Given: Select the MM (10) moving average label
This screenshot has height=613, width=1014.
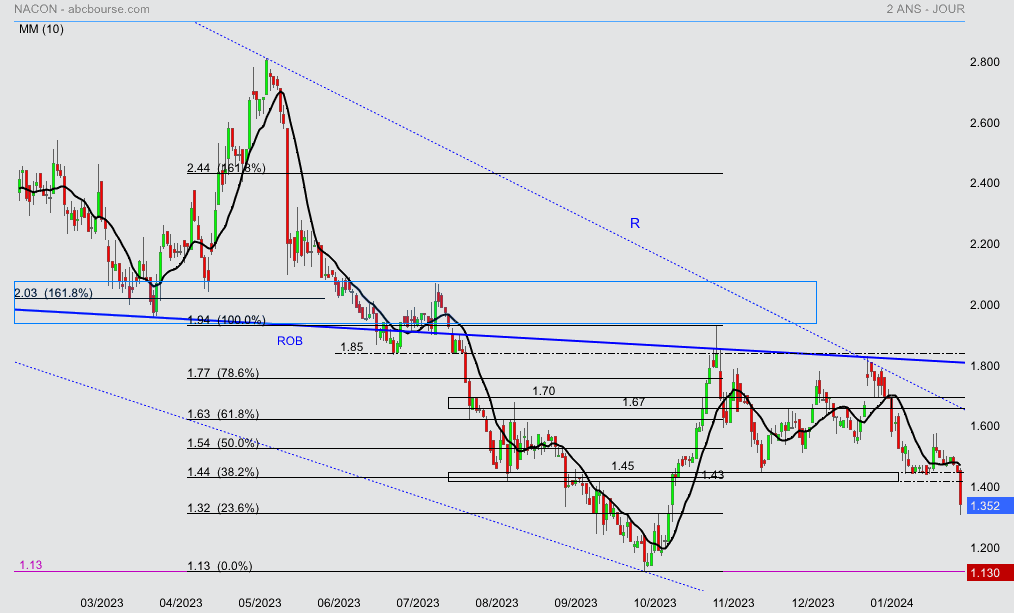Looking at the screenshot, I should point(41,29).
